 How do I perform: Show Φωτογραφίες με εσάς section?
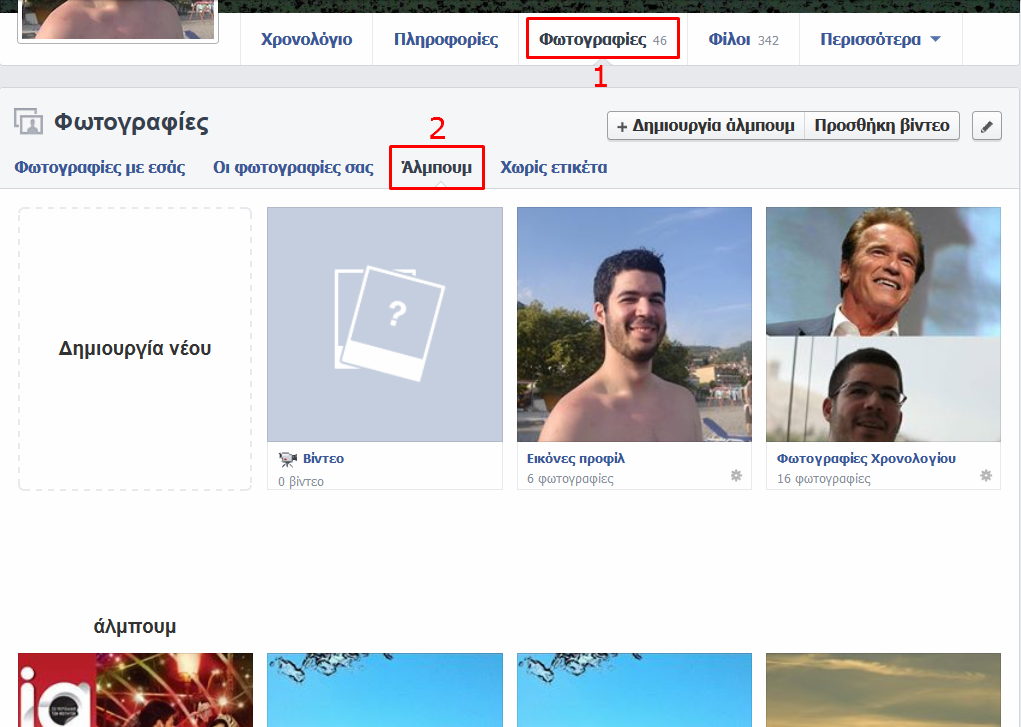click(x=100, y=167)
